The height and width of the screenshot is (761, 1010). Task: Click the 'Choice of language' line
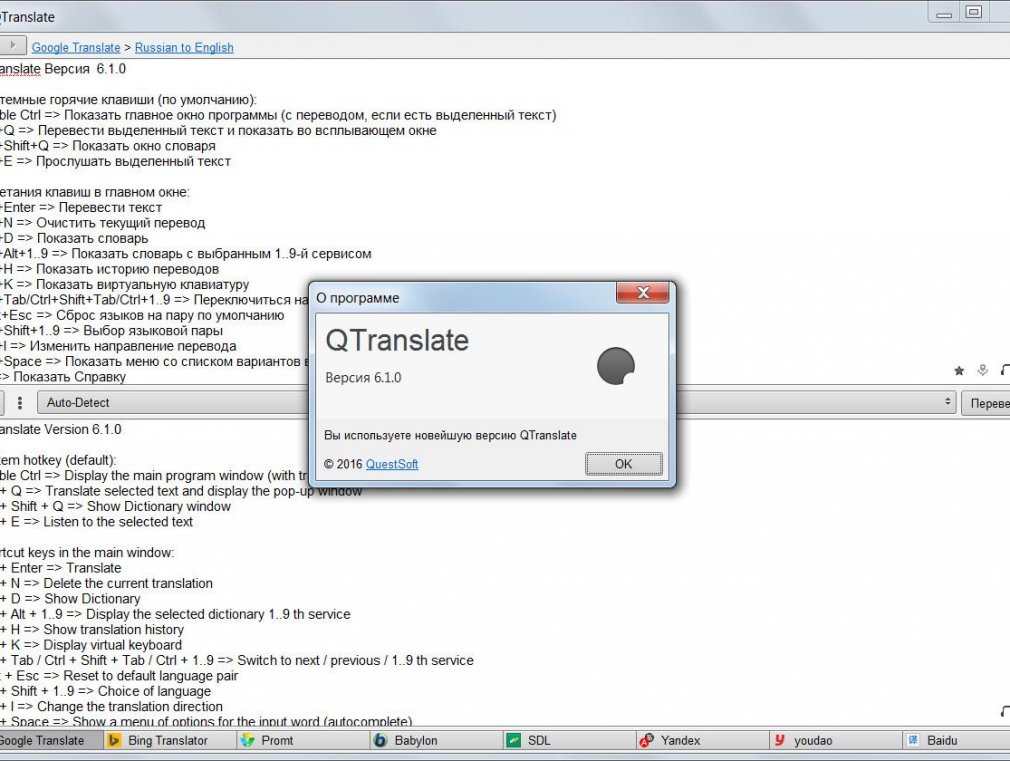(106, 691)
